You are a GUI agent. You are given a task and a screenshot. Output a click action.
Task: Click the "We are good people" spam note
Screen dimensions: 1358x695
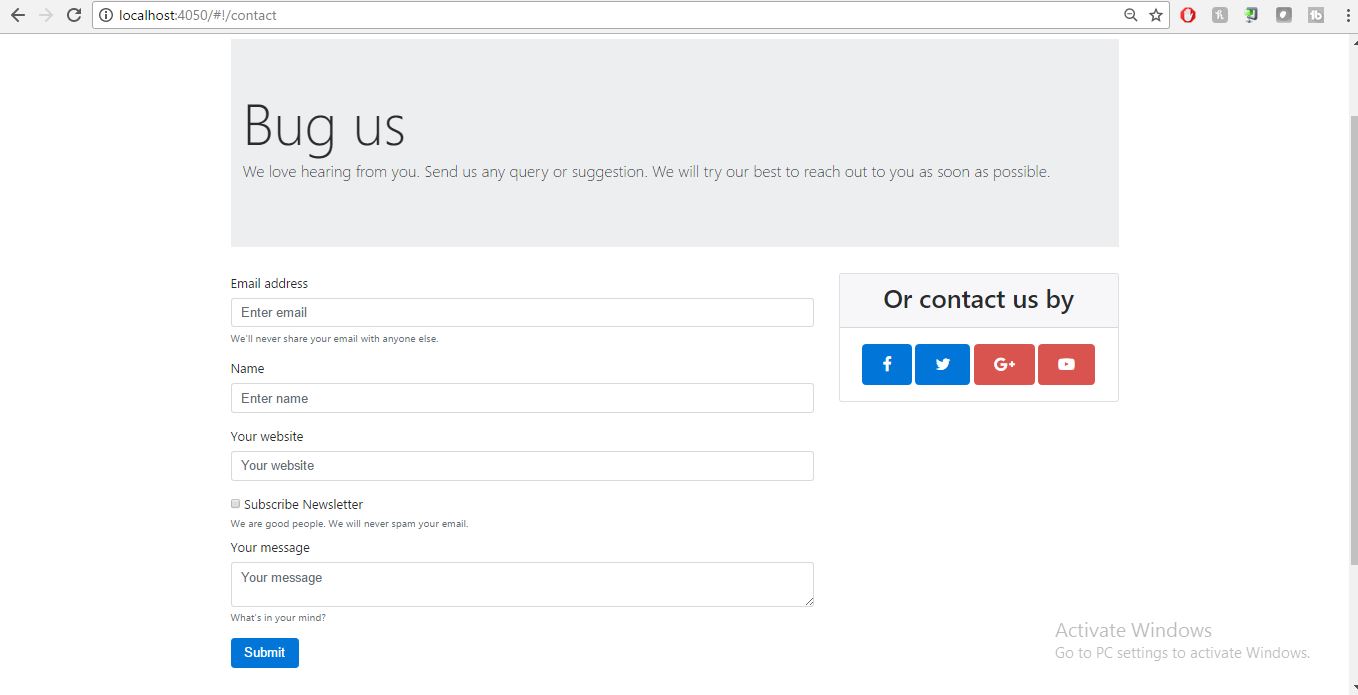click(x=349, y=524)
